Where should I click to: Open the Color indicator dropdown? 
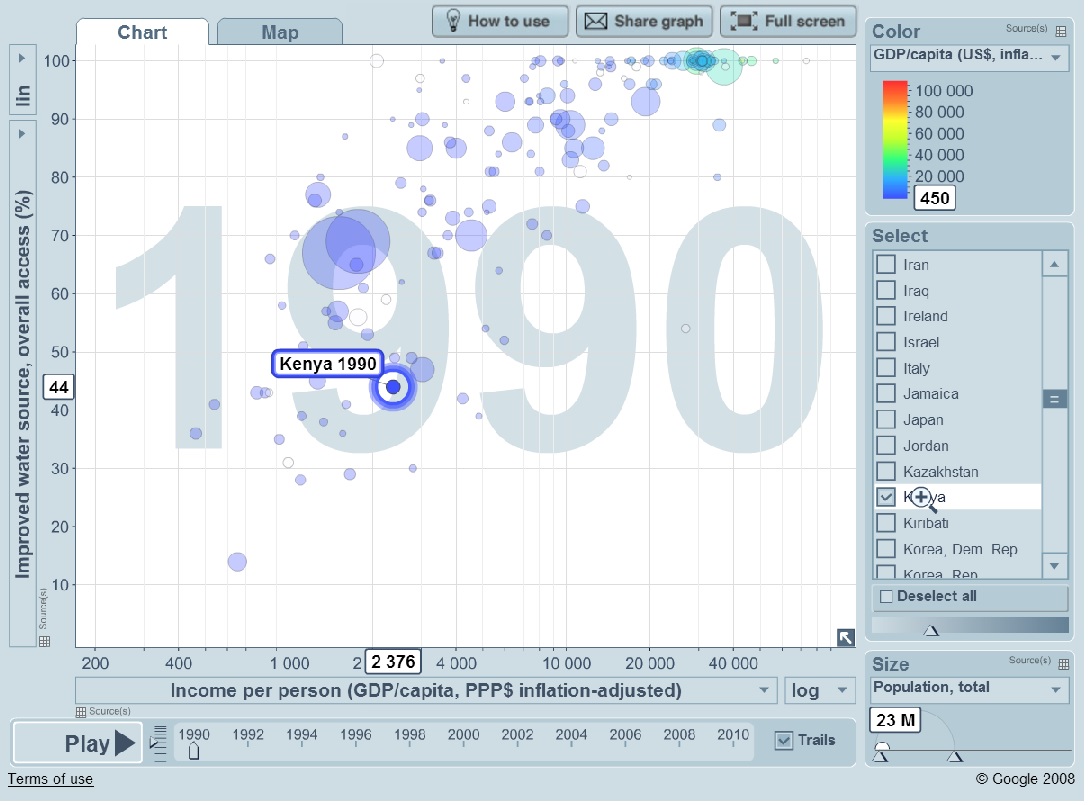pos(970,57)
